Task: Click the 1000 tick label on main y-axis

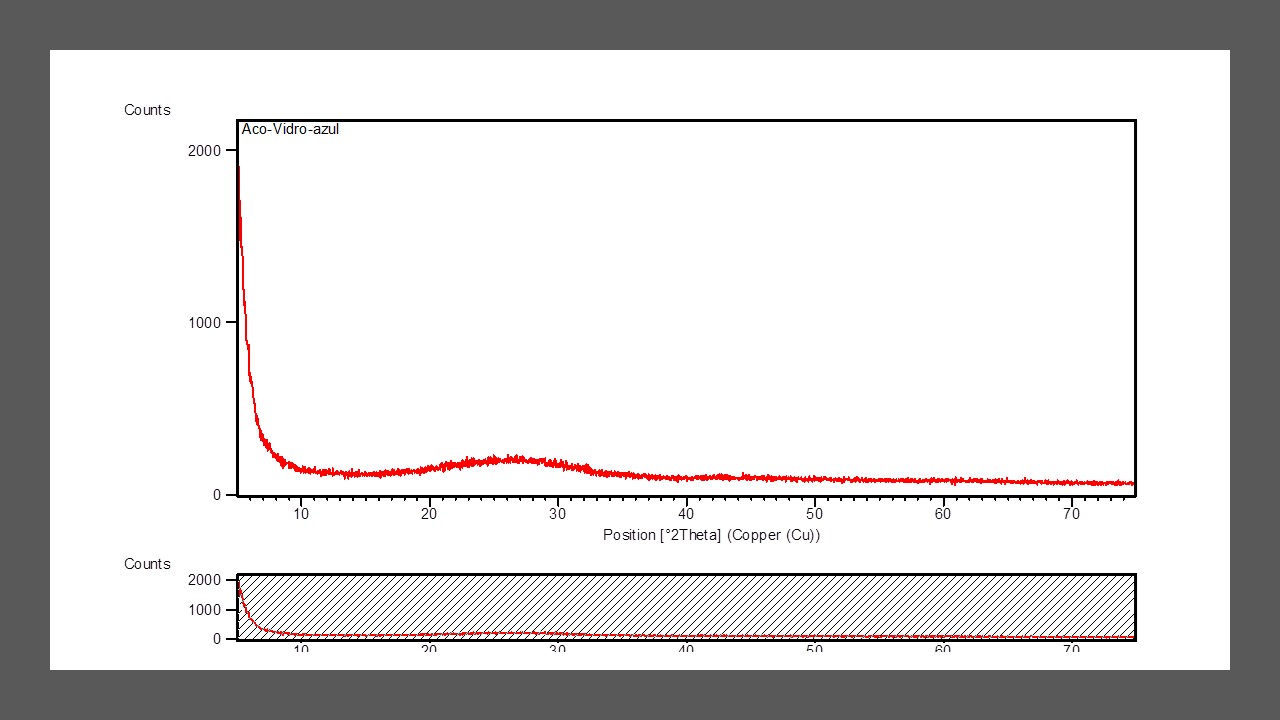Action: (x=205, y=322)
